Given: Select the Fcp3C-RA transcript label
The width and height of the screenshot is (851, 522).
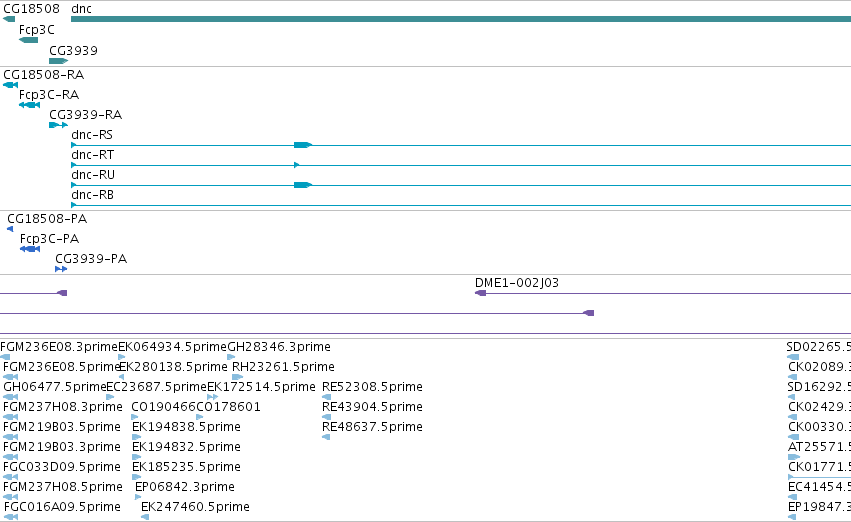Looking at the screenshot, I should click(49, 95).
